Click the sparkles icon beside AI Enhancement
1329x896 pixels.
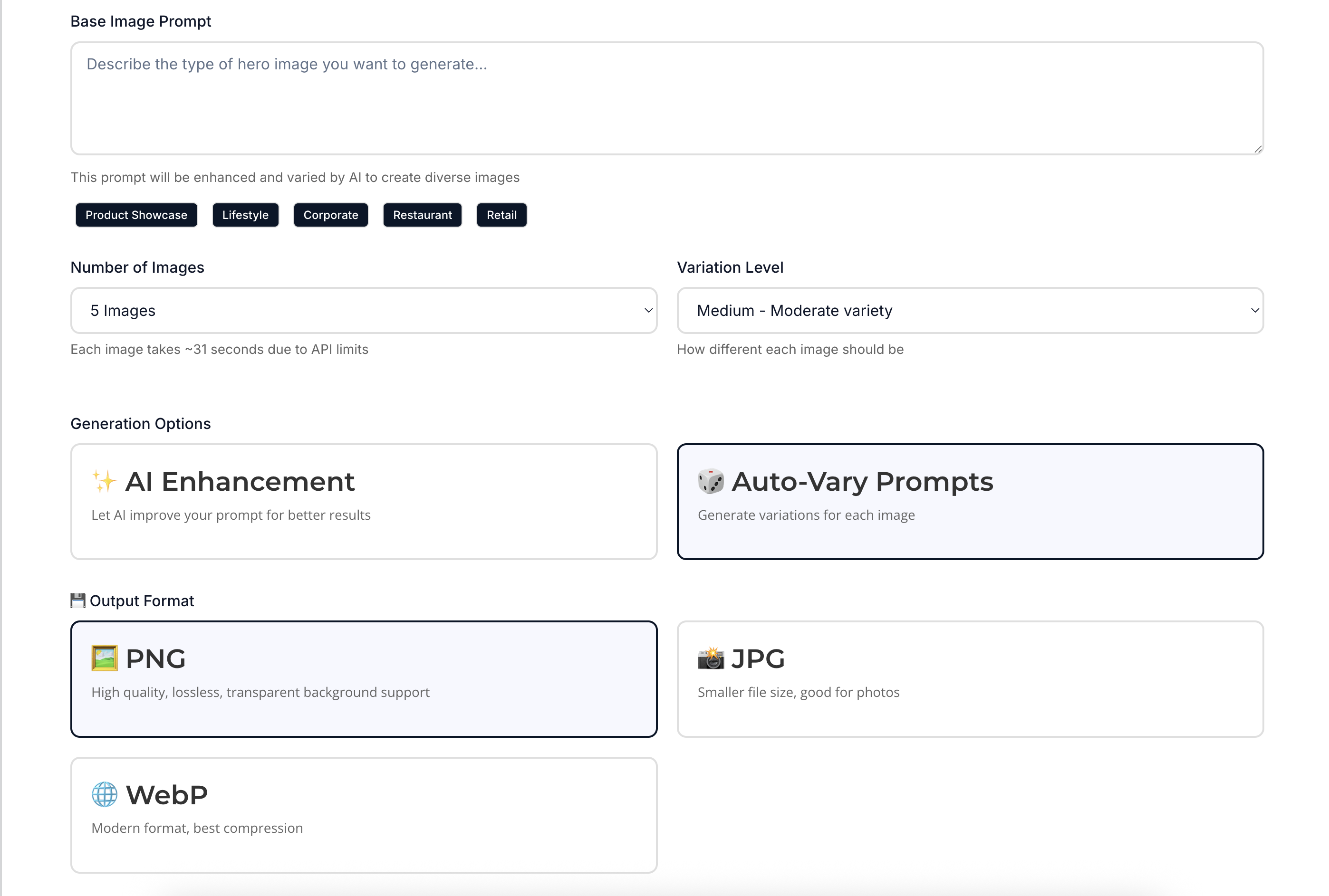[x=104, y=481]
